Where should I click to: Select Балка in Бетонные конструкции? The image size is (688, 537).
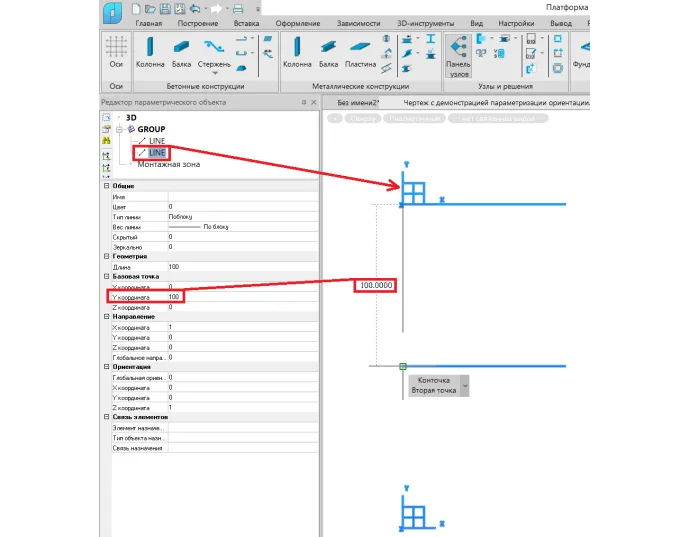181,53
